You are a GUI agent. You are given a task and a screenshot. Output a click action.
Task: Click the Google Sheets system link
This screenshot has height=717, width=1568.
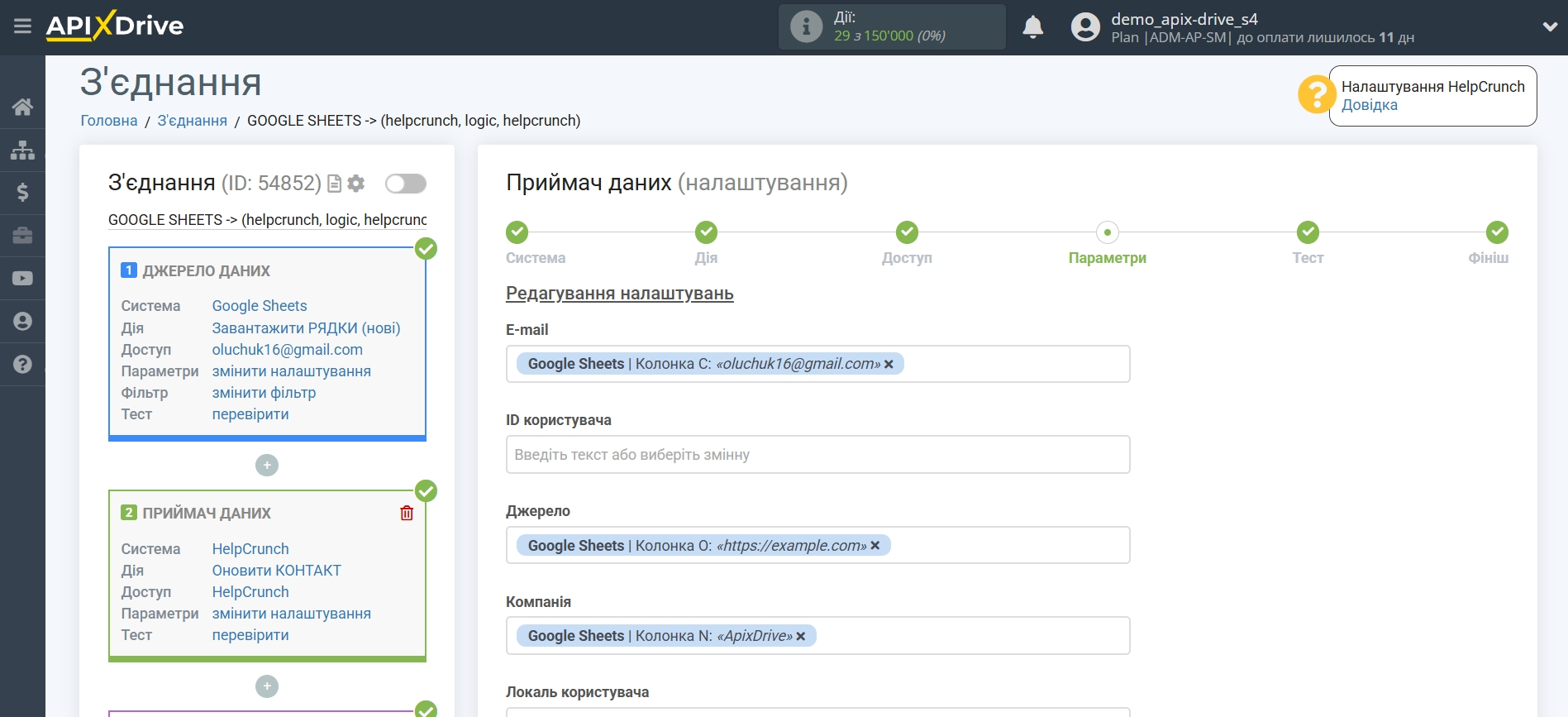(x=260, y=306)
